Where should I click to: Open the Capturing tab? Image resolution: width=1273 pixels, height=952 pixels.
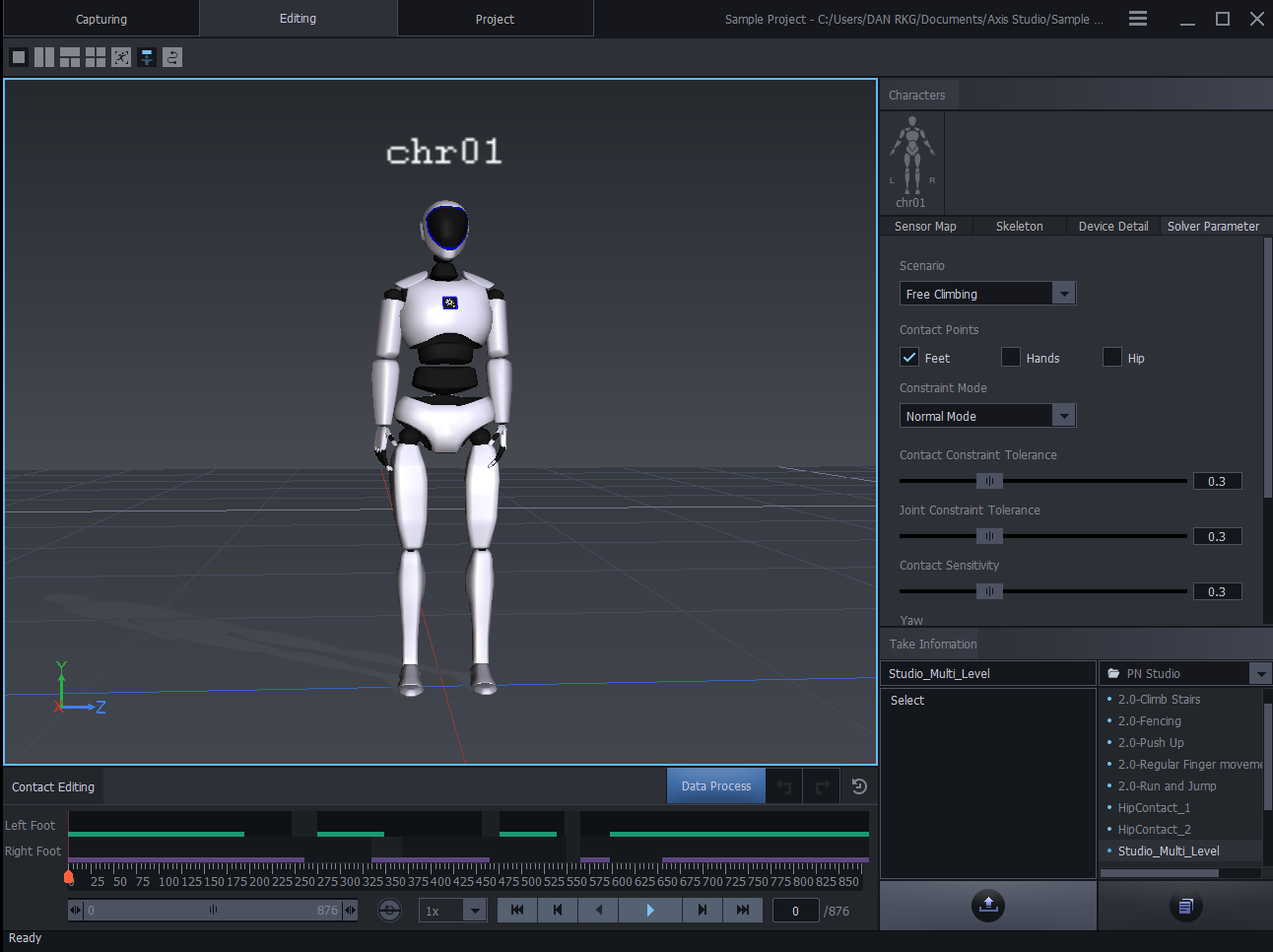[100, 18]
